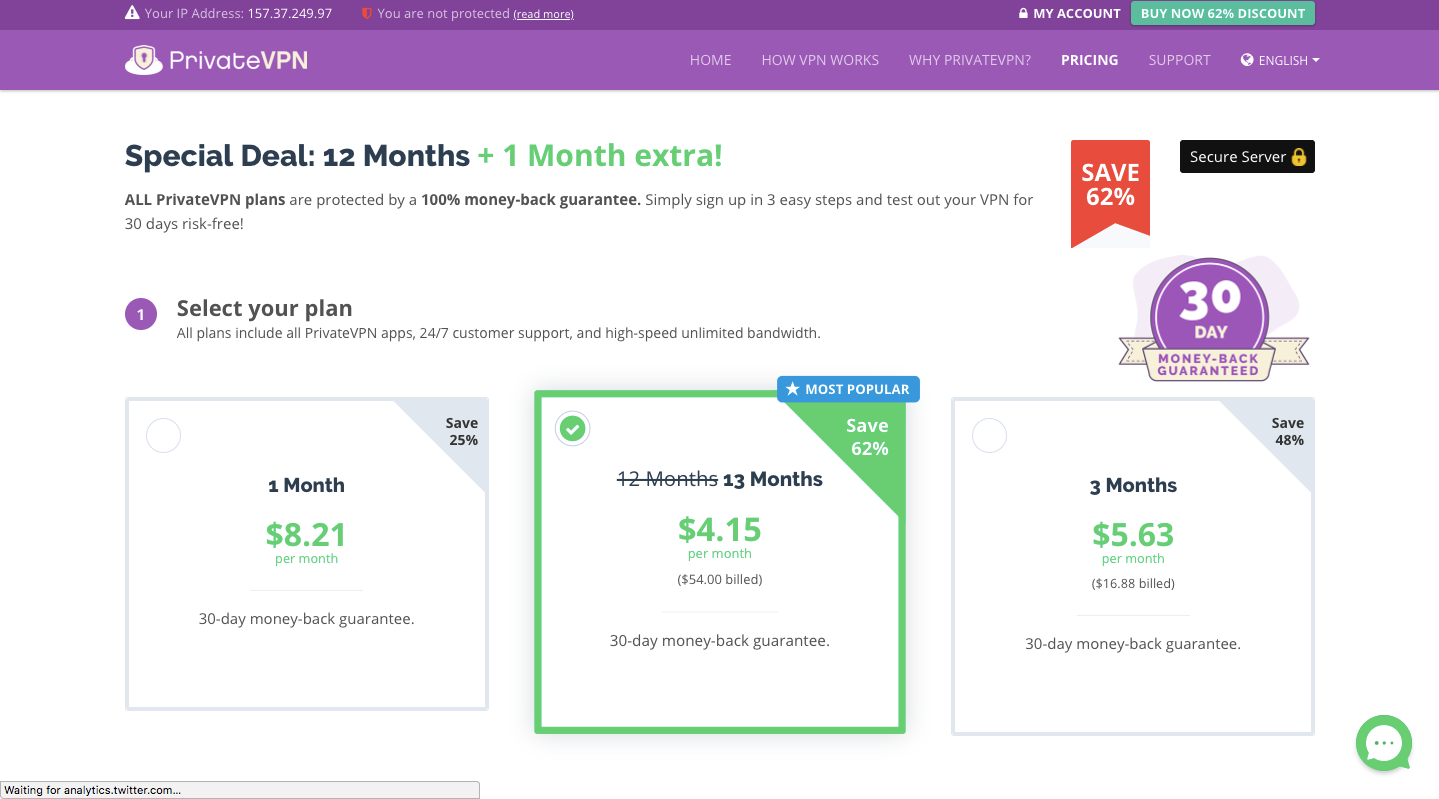Screen dimensions: 1439x799
Task: Click the Secure Server badge
Action: (x=1247, y=157)
